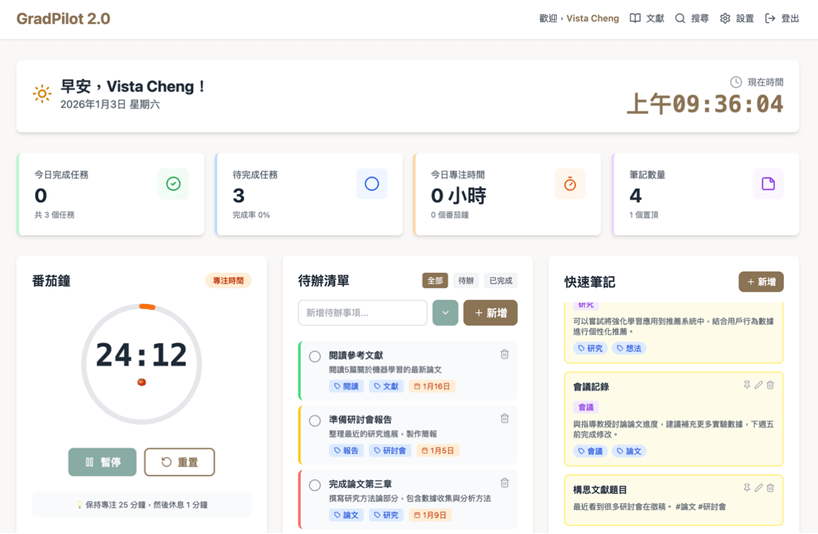
Task: Click 登出 in top navigation
Action: [x=782, y=18]
